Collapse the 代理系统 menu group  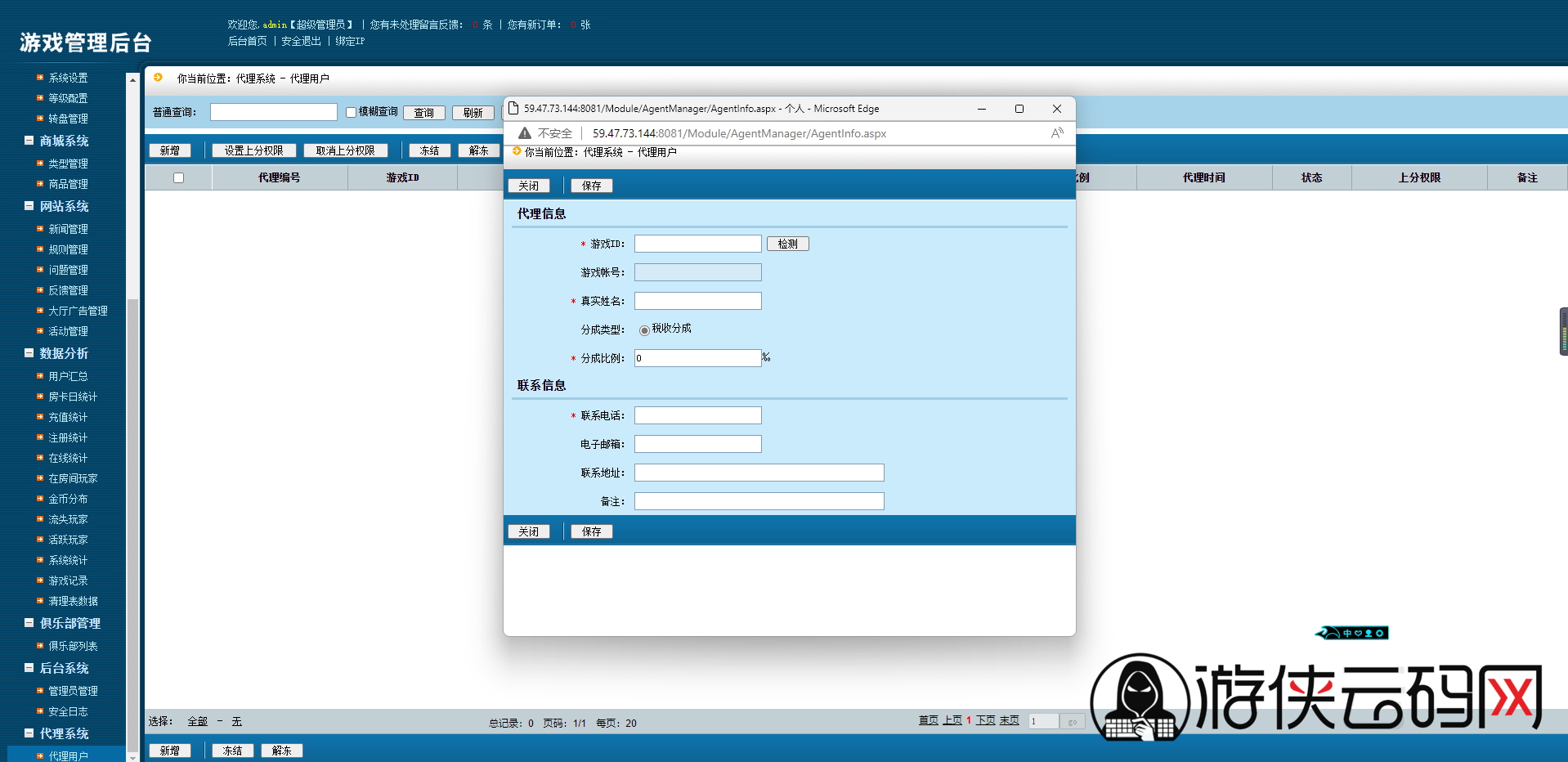pos(29,733)
